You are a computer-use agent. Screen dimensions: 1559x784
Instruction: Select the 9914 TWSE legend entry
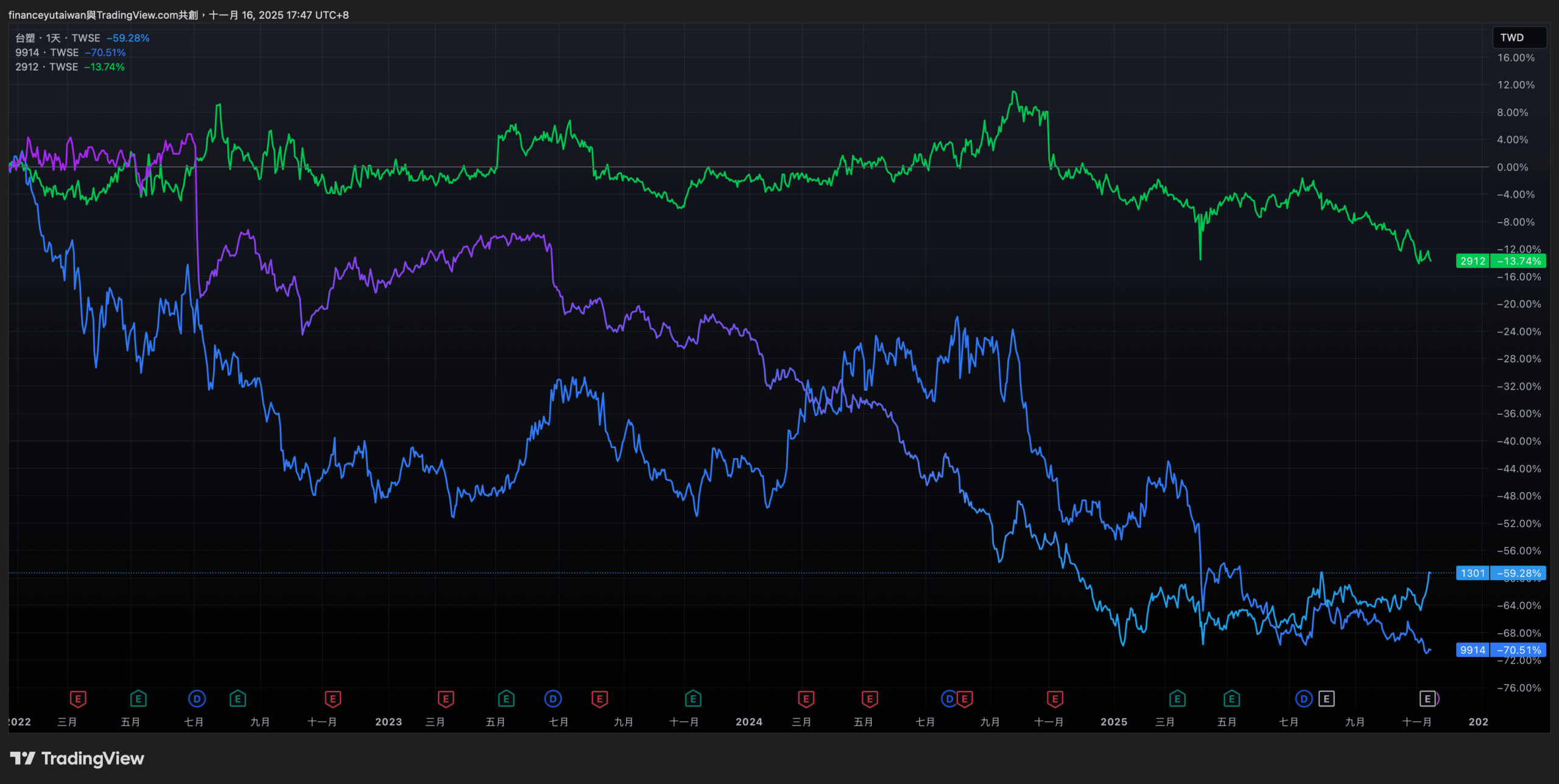point(47,53)
